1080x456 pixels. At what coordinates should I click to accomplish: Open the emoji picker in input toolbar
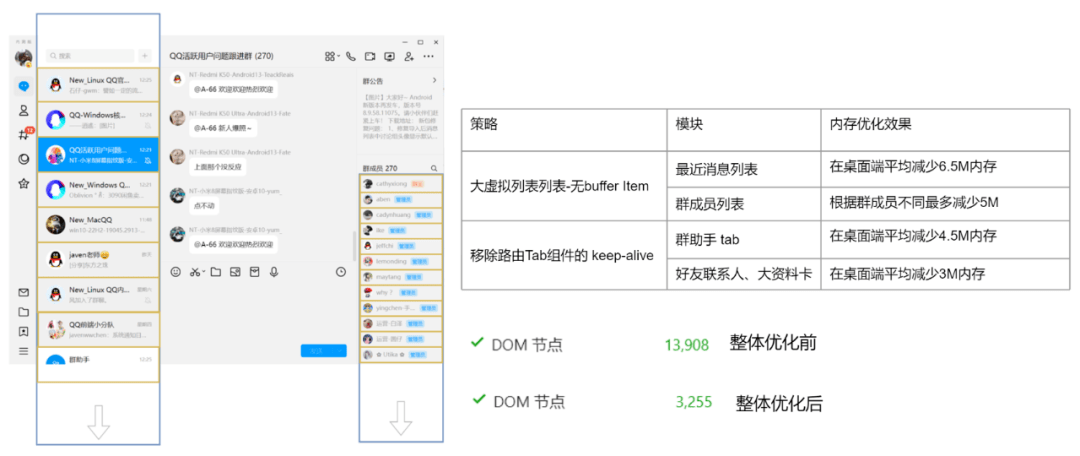(x=176, y=272)
